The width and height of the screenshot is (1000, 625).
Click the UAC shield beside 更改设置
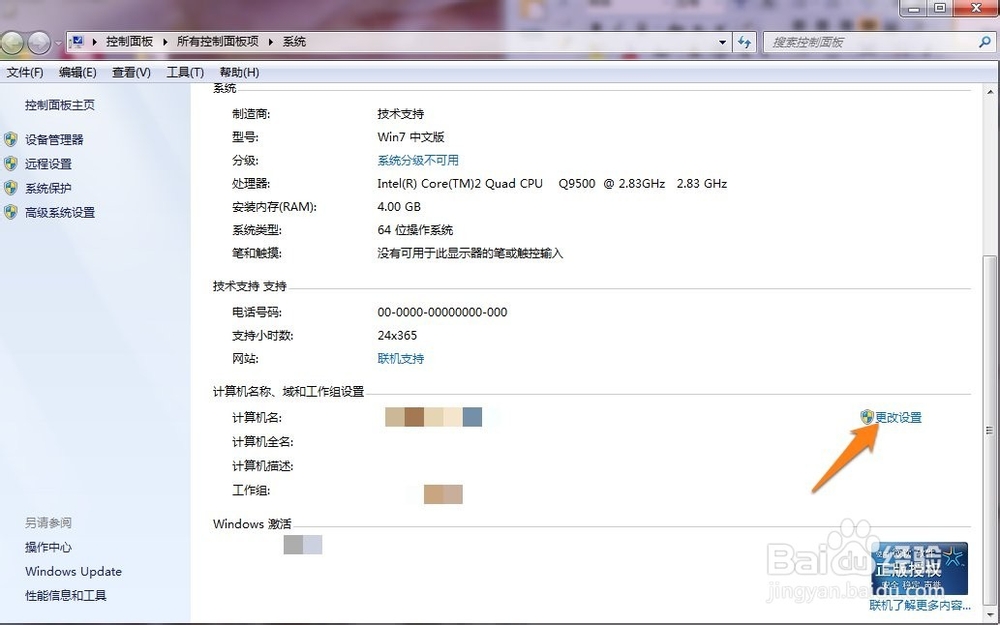865,417
